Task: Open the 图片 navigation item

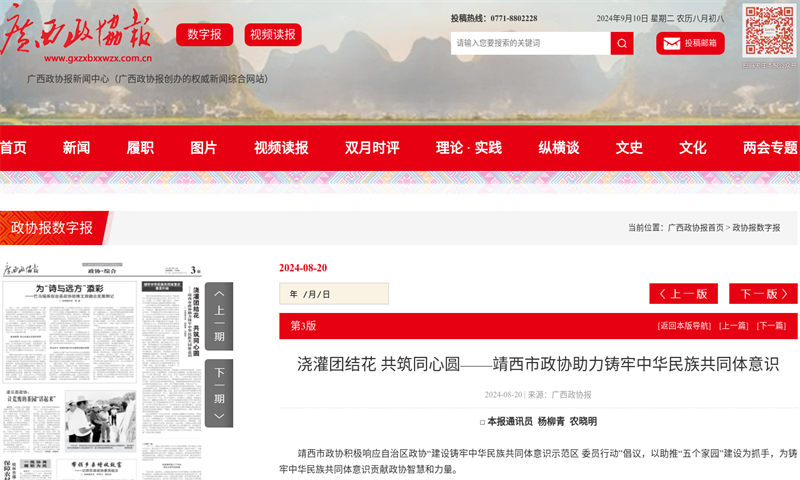Action: [204, 148]
